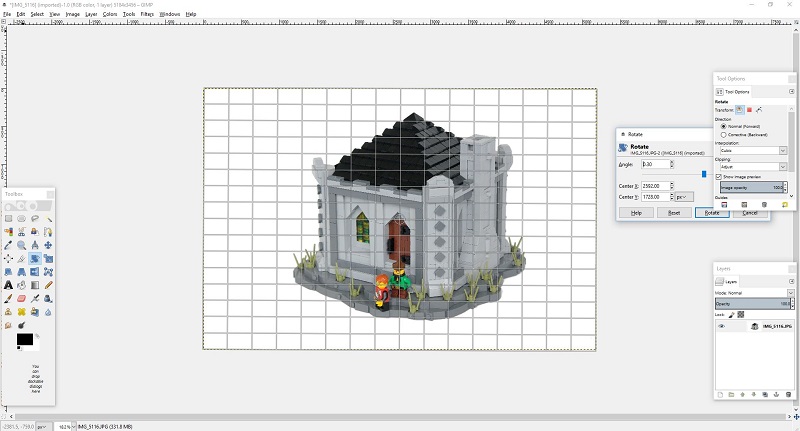Select the Alignment tool
Viewport: 800px width, 431px height.
(8, 259)
